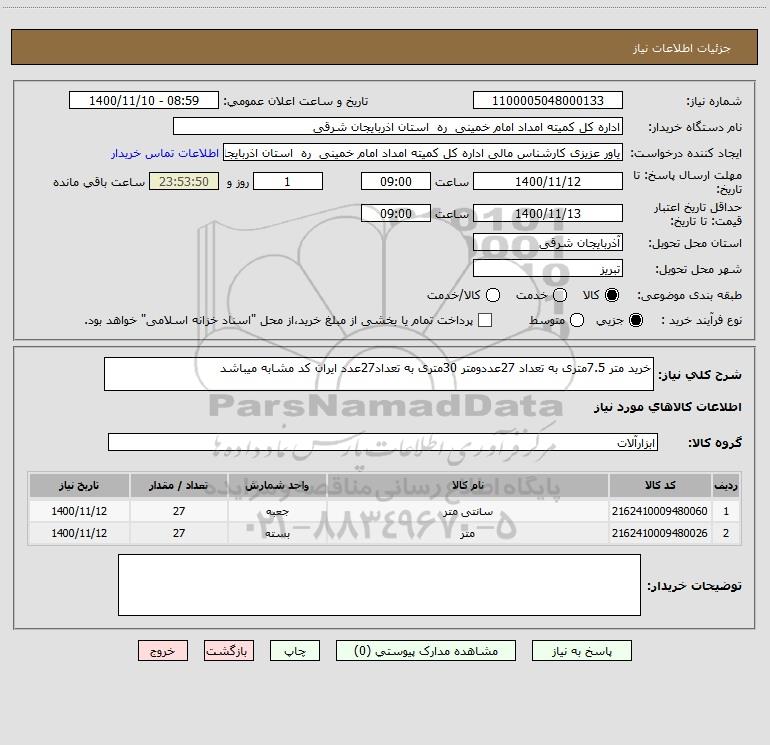Click the شهر محل تحویل field تبریز
770x745 pixels.
[x=548, y=268]
